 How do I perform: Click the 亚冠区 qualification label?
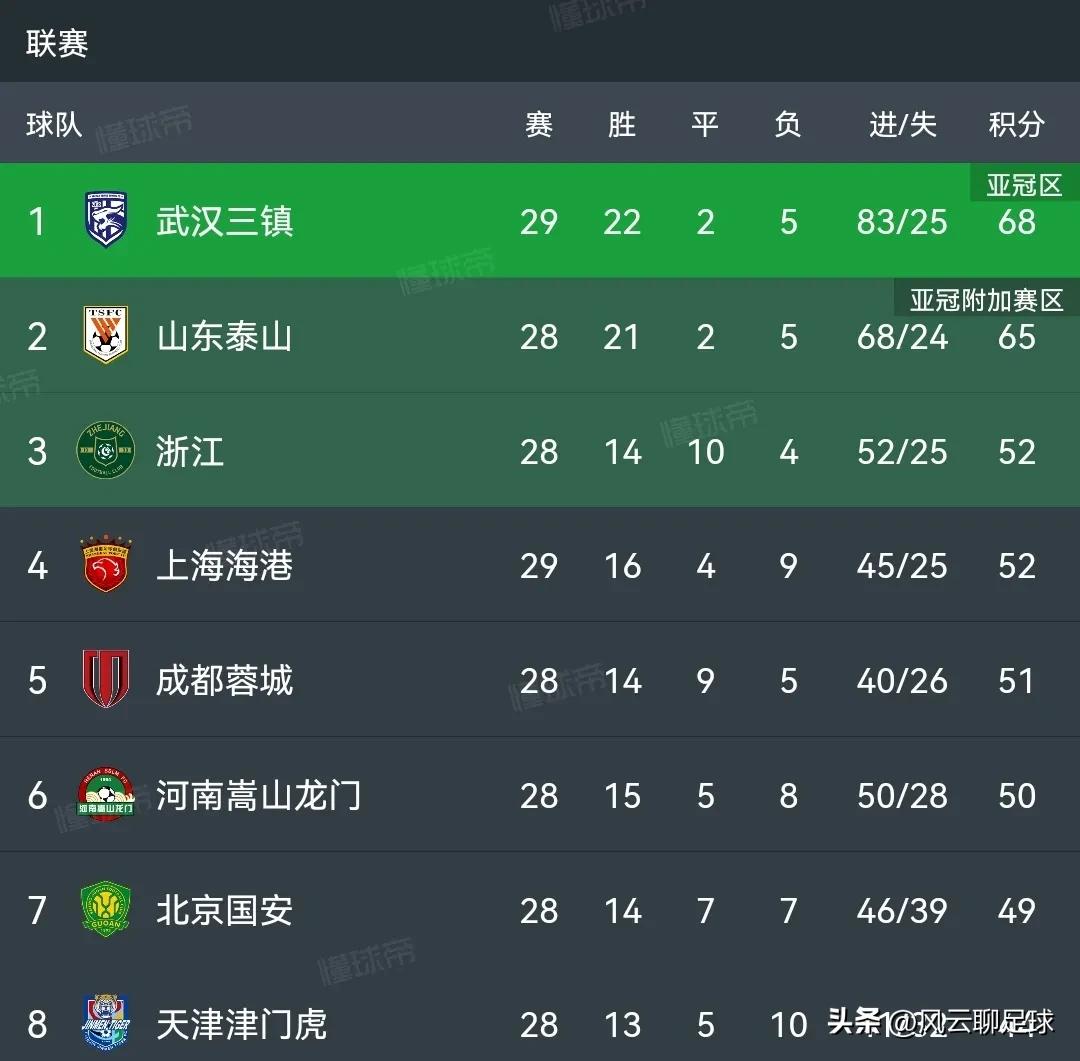tap(1023, 185)
